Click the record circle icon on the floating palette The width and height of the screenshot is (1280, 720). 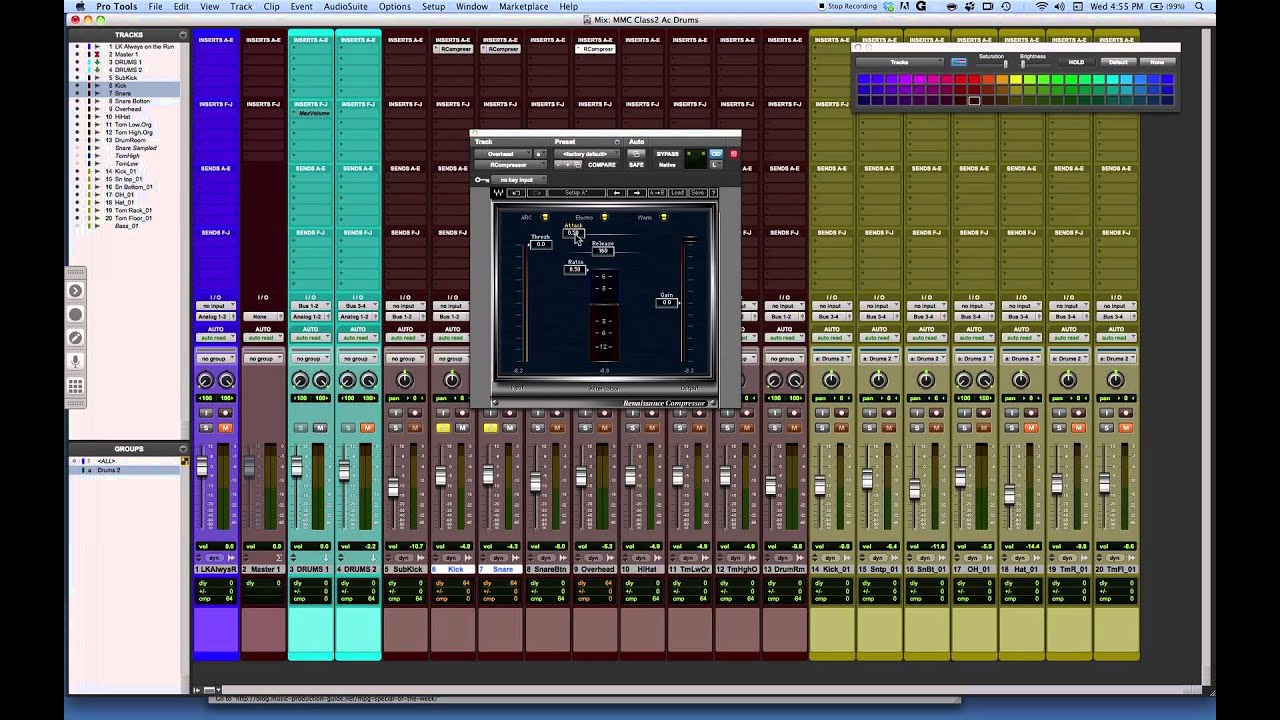click(x=75, y=314)
